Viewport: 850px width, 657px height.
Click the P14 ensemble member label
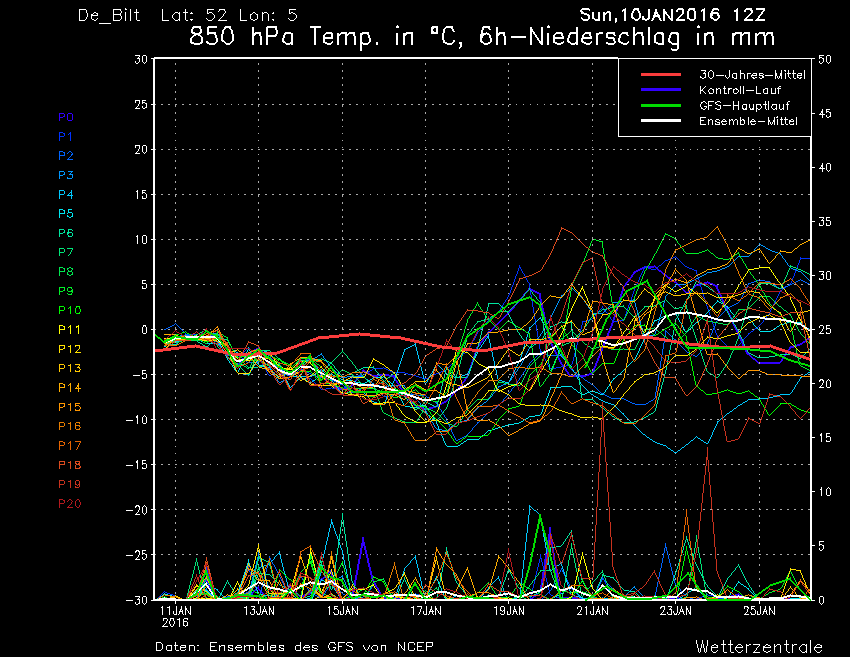[x=69, y=388]
